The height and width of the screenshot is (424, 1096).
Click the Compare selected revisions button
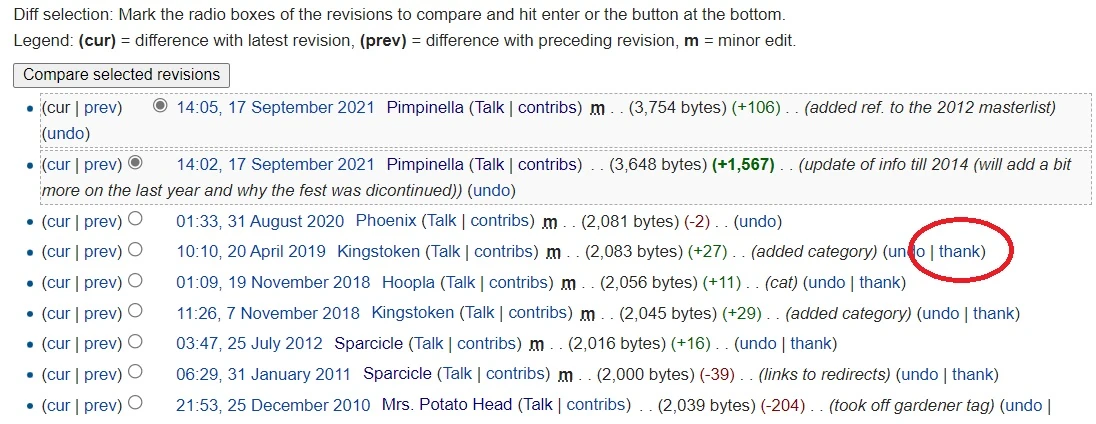121,75
